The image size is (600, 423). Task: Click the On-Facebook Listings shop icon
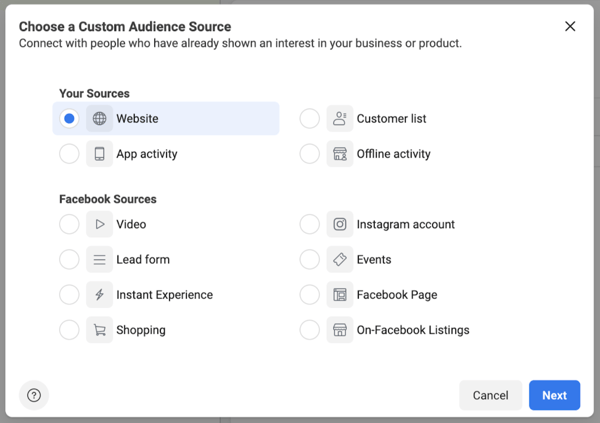[340, 330]
